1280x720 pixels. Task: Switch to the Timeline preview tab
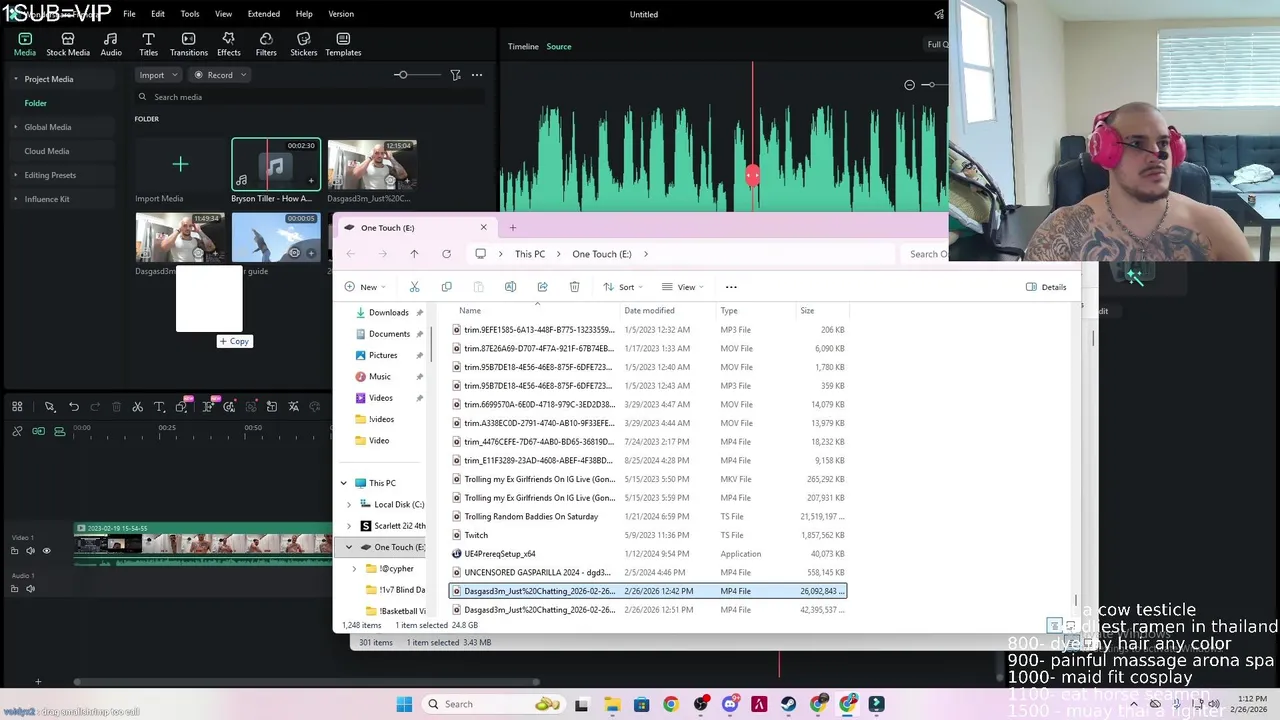coord(523,46)
